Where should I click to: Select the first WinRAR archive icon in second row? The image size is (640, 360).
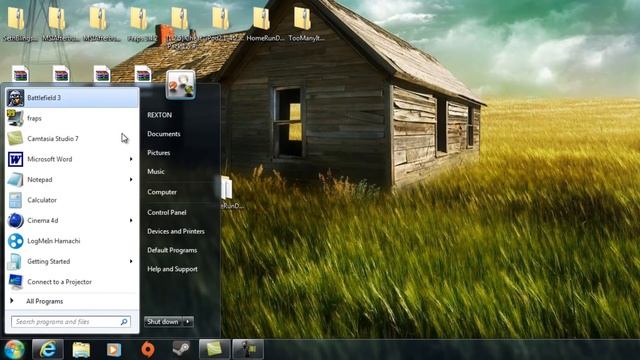coord(20,74)
